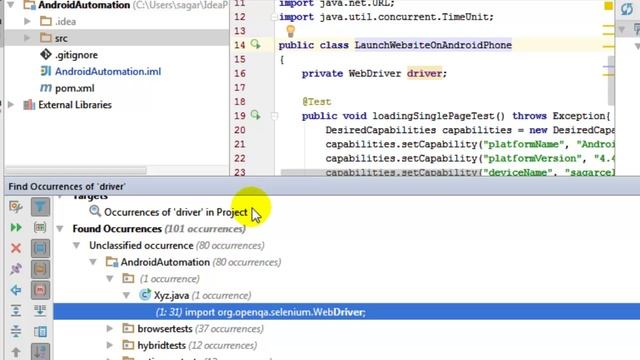Collapse the Found Occurrences node
The height and width of the screenshot is (360, 640).
pyautogui.click(x=60, y=229)
